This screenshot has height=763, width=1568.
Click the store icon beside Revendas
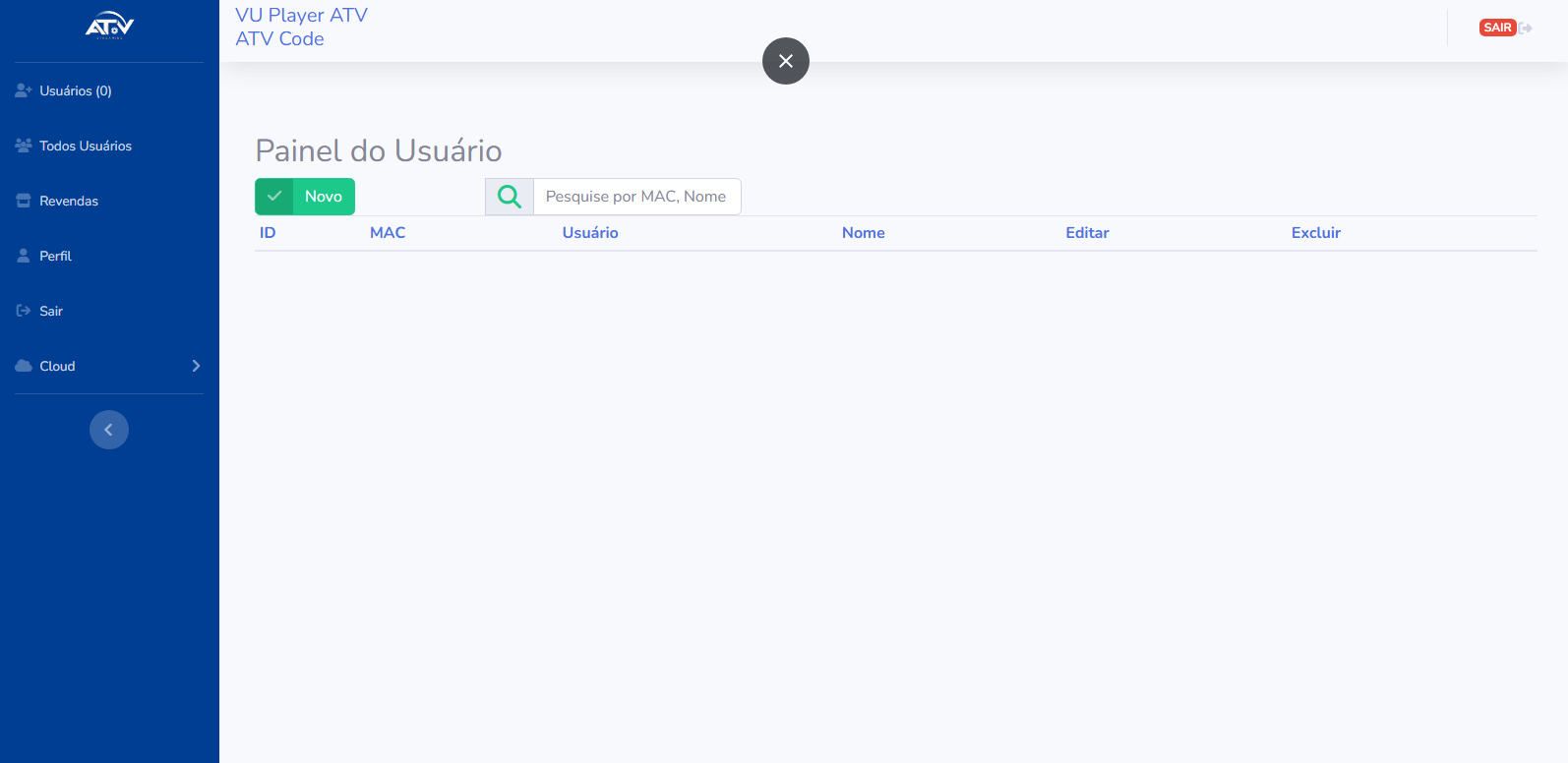point(24,201)
